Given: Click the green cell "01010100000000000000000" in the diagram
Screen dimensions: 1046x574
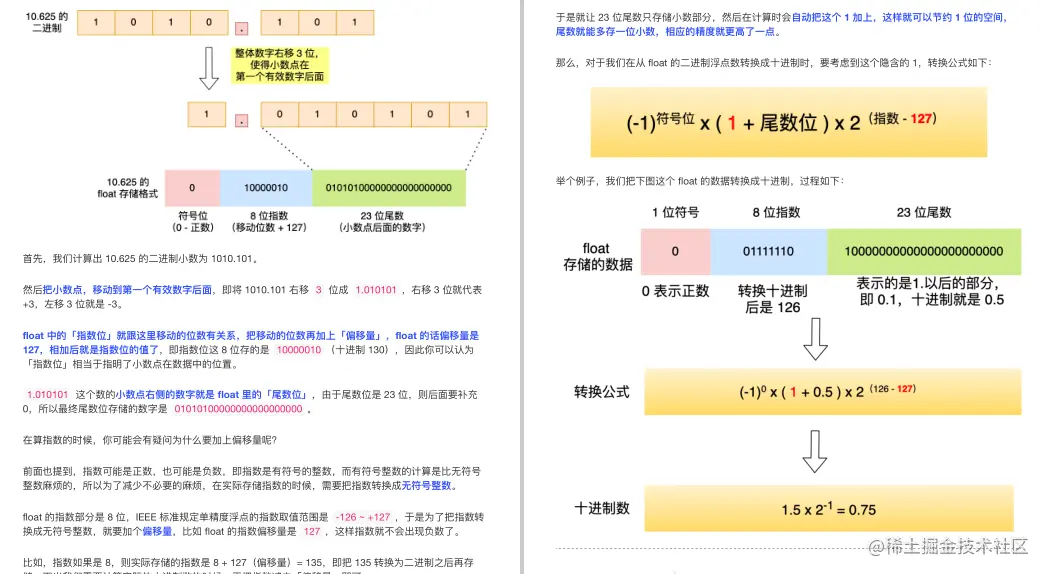Looking at the screenshot, I should point(388,188).
